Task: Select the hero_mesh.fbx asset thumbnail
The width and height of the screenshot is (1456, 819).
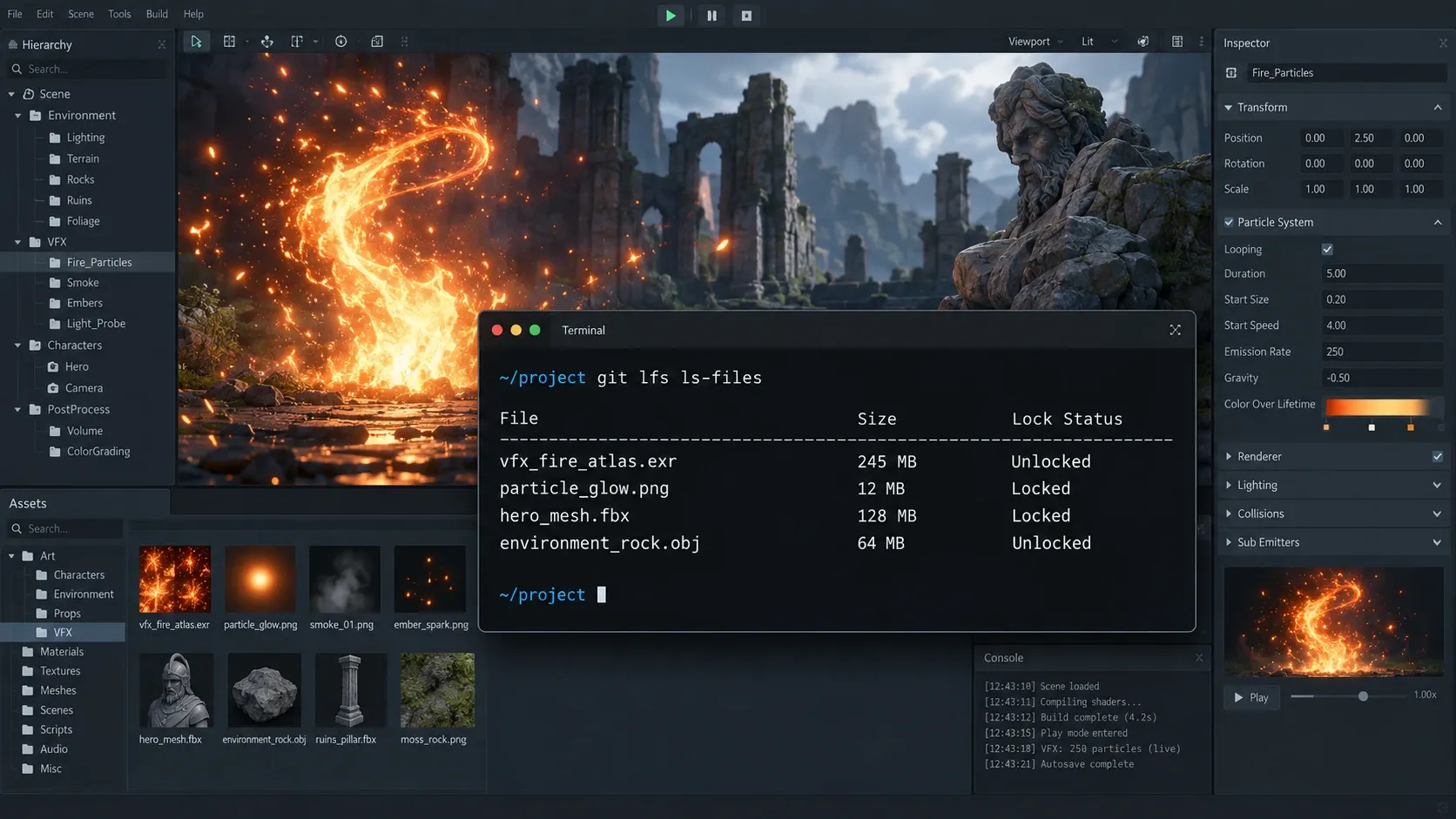Action: pyautogui.click(x=176, y=690)
